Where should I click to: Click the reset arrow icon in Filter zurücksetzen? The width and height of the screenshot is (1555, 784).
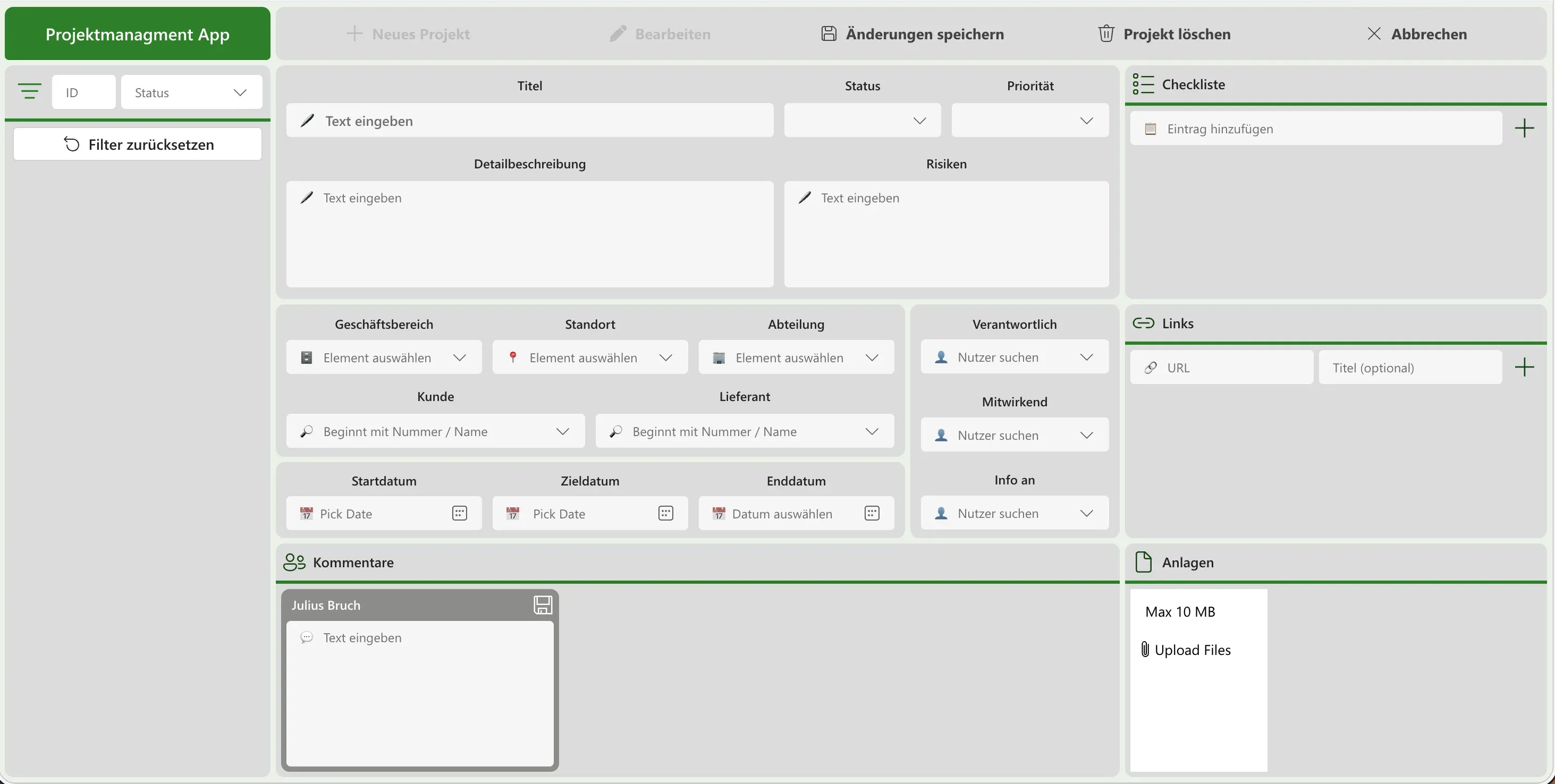[x=72, y=144]
